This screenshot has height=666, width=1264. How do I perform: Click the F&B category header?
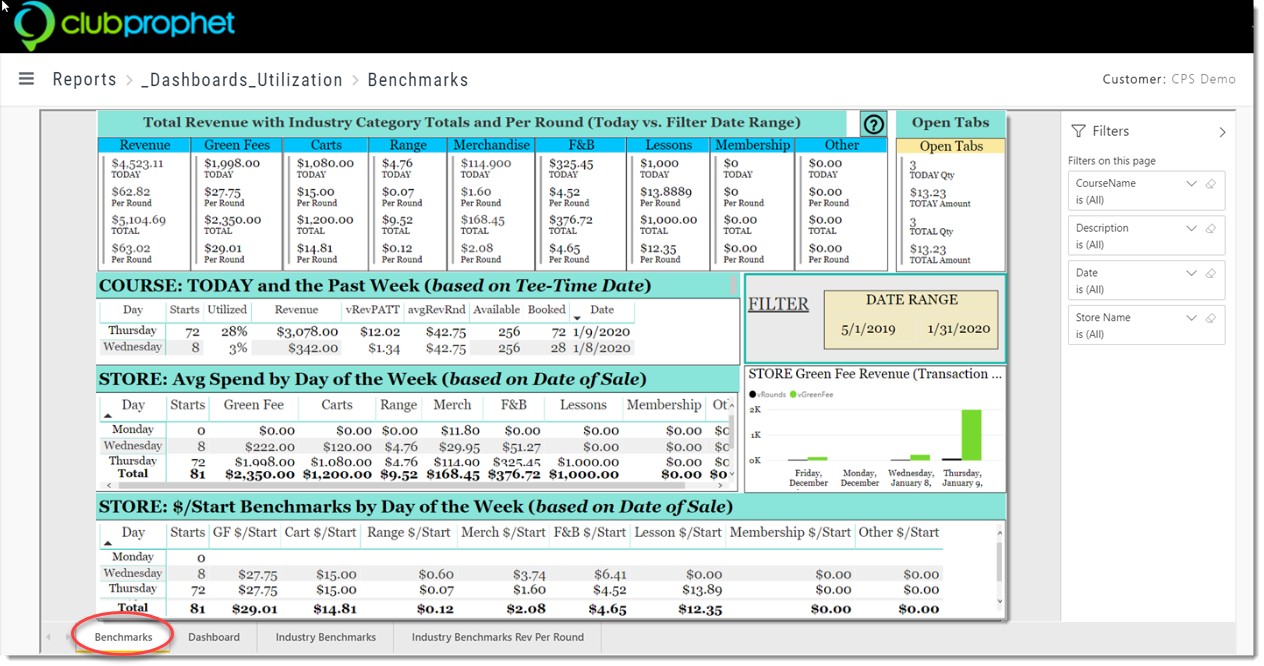click(581, 145)
